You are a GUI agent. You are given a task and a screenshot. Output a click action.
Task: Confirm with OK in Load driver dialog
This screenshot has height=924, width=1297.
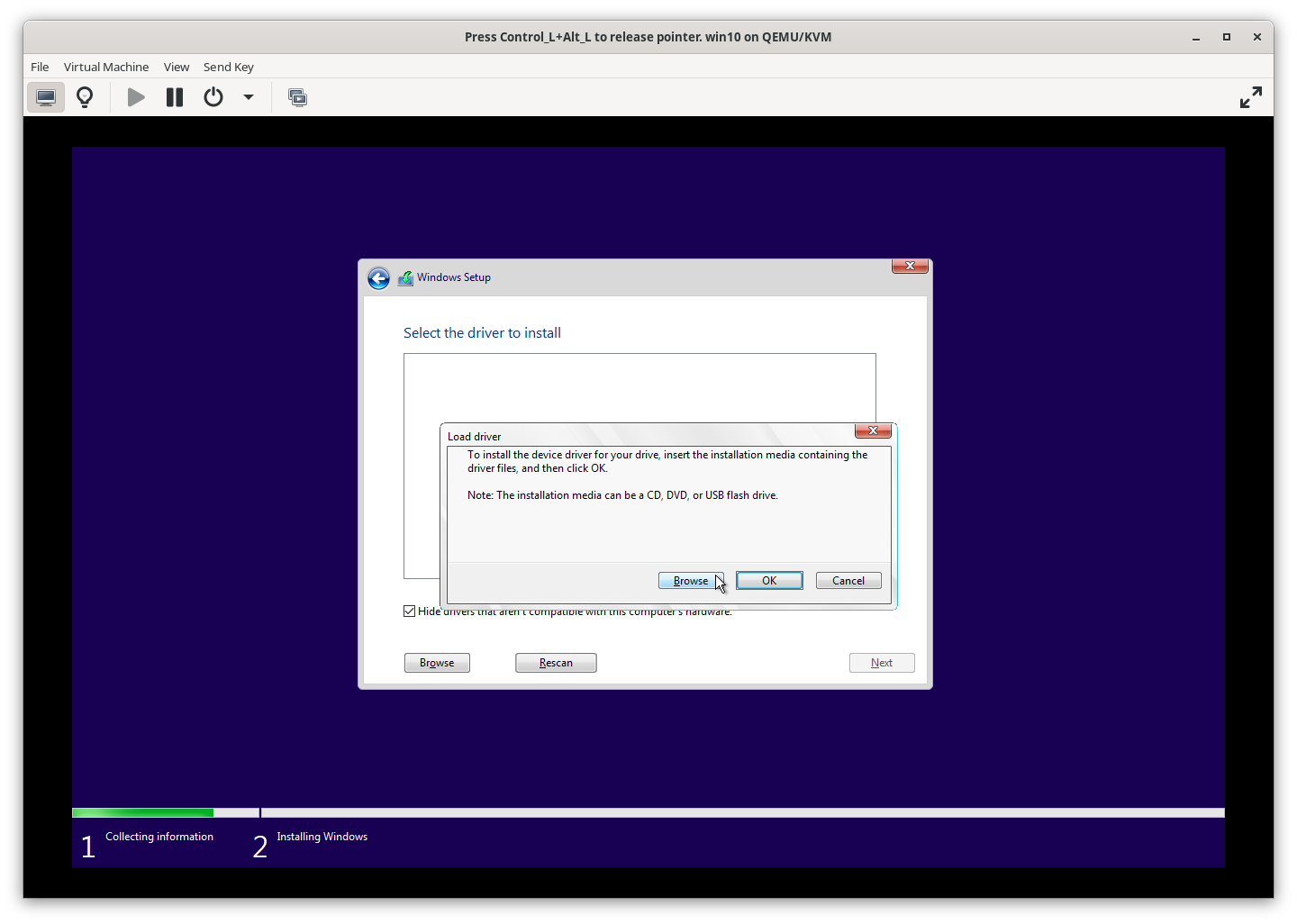(x=769, y=581)
